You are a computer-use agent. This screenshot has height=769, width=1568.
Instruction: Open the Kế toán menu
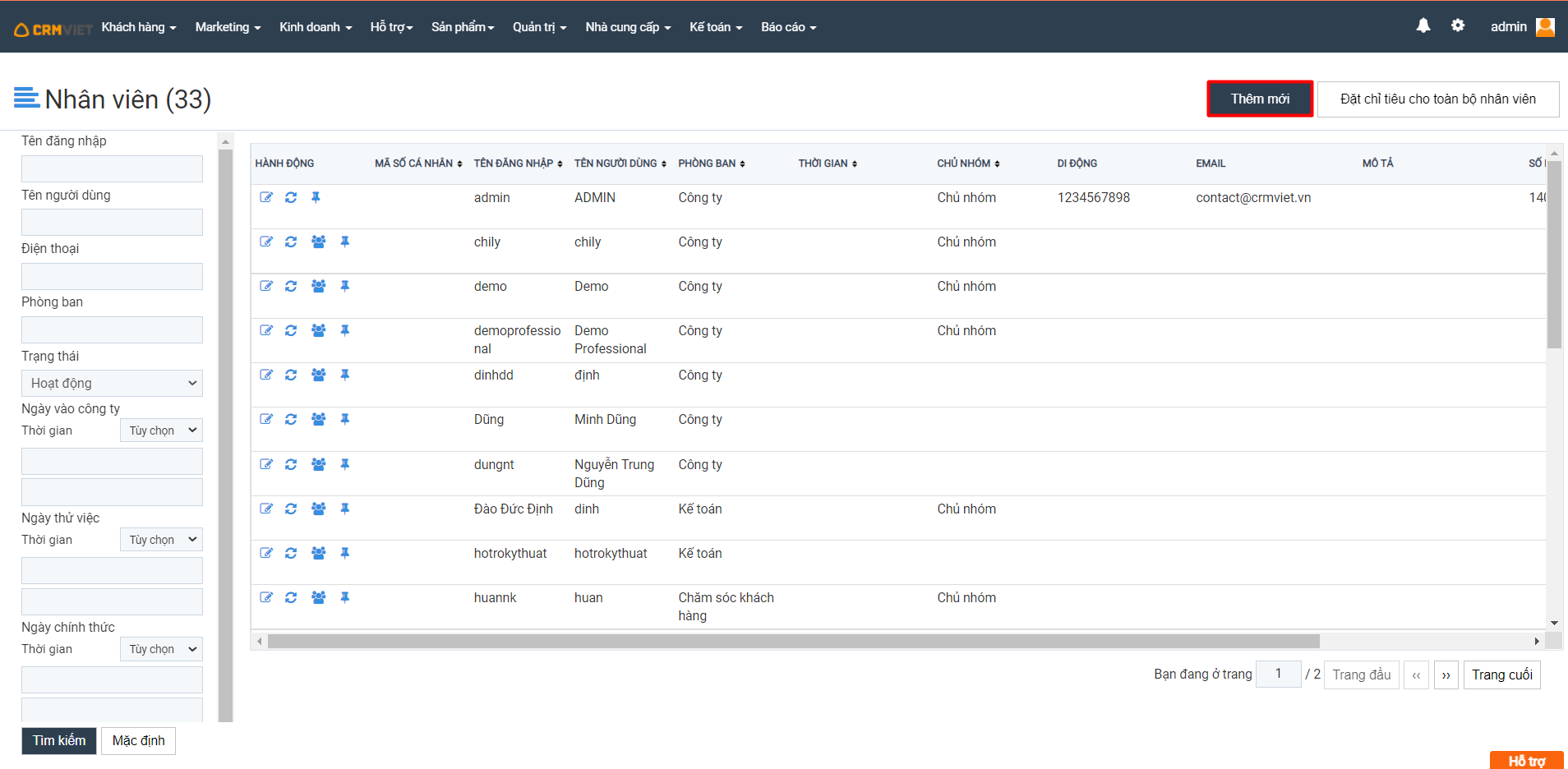[x=715, y=27]
